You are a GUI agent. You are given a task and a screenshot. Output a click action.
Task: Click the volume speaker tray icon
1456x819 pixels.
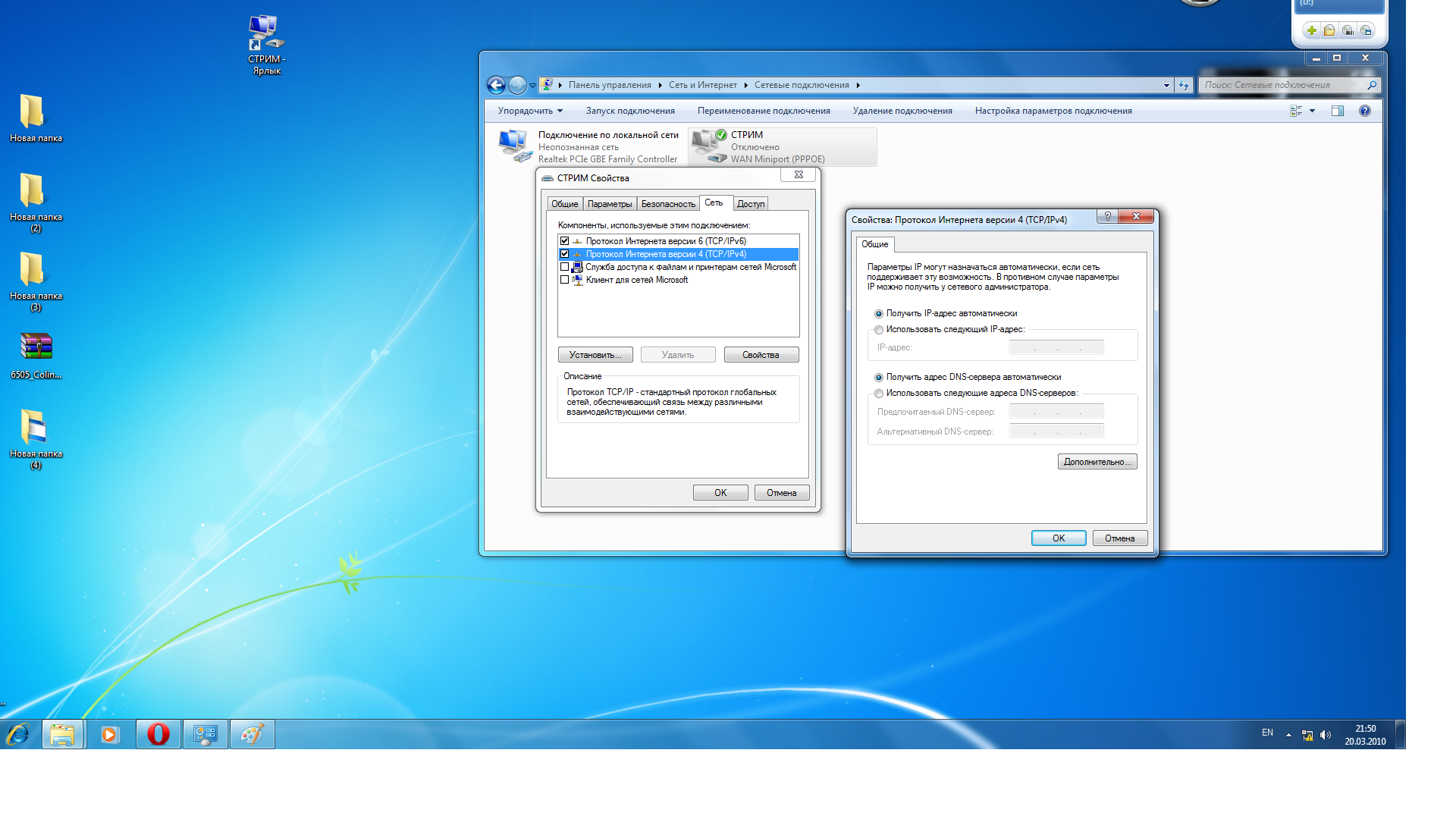point(1325,735)
